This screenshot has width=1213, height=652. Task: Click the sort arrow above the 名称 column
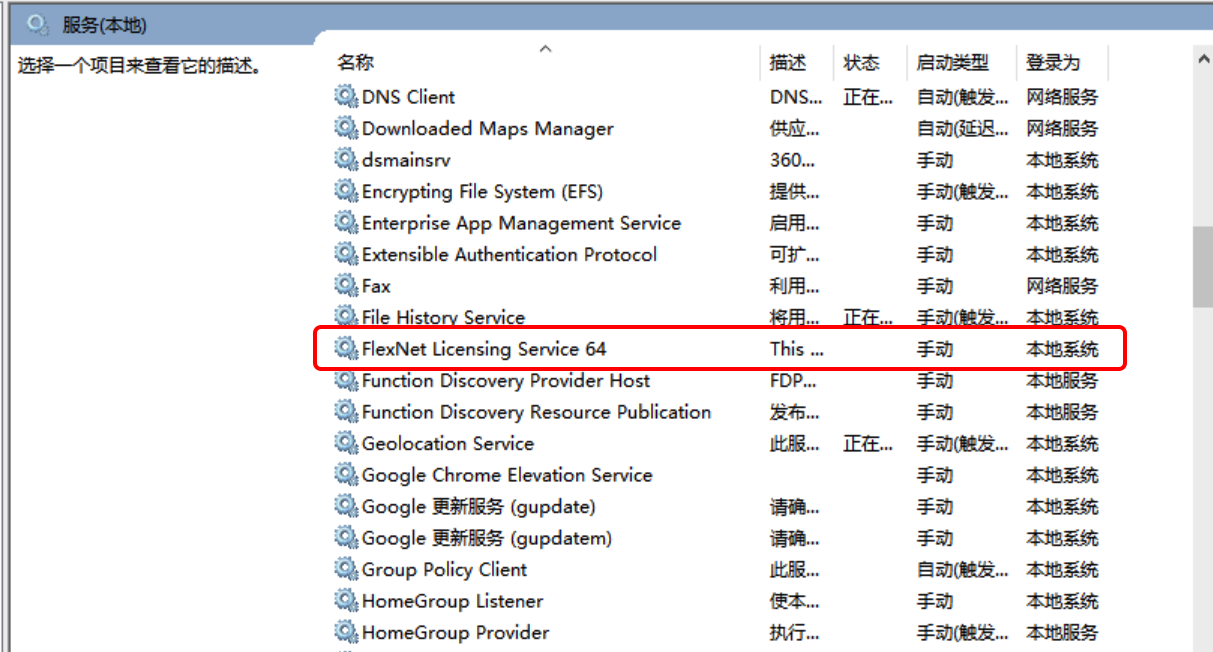click(545, 47)
